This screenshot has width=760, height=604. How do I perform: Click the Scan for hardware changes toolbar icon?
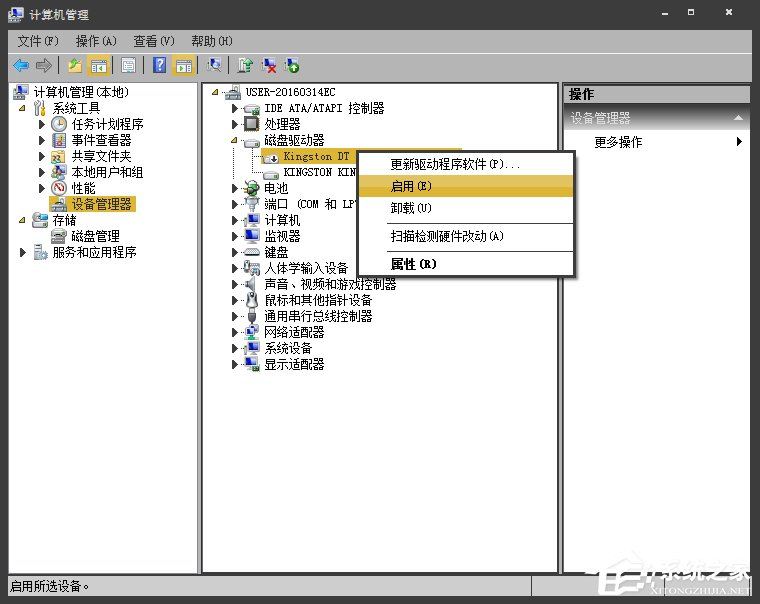[x=214, y=65]
